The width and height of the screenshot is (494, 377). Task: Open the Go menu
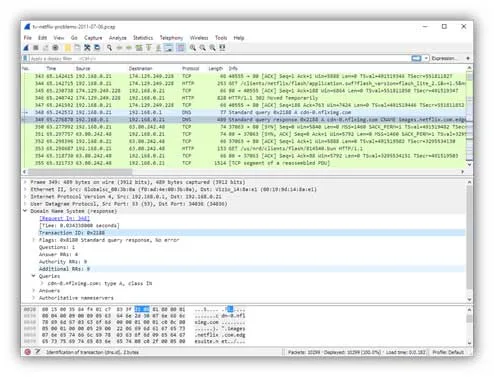(74, 38)
